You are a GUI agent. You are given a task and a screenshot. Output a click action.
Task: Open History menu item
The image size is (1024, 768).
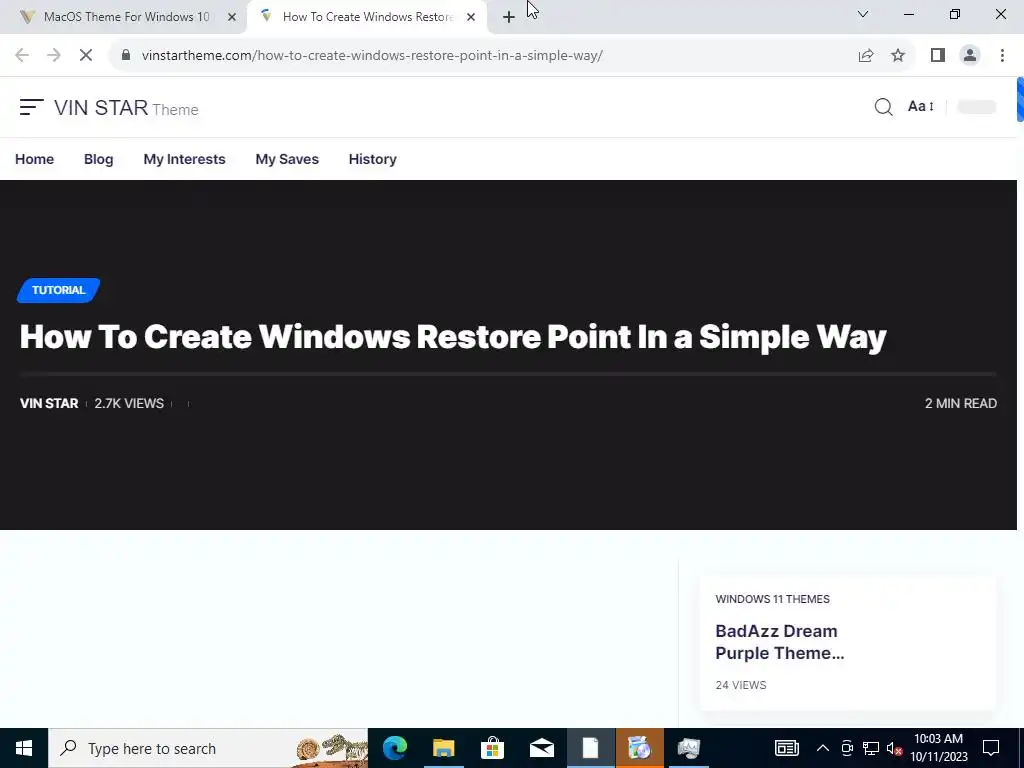(372, 159)
